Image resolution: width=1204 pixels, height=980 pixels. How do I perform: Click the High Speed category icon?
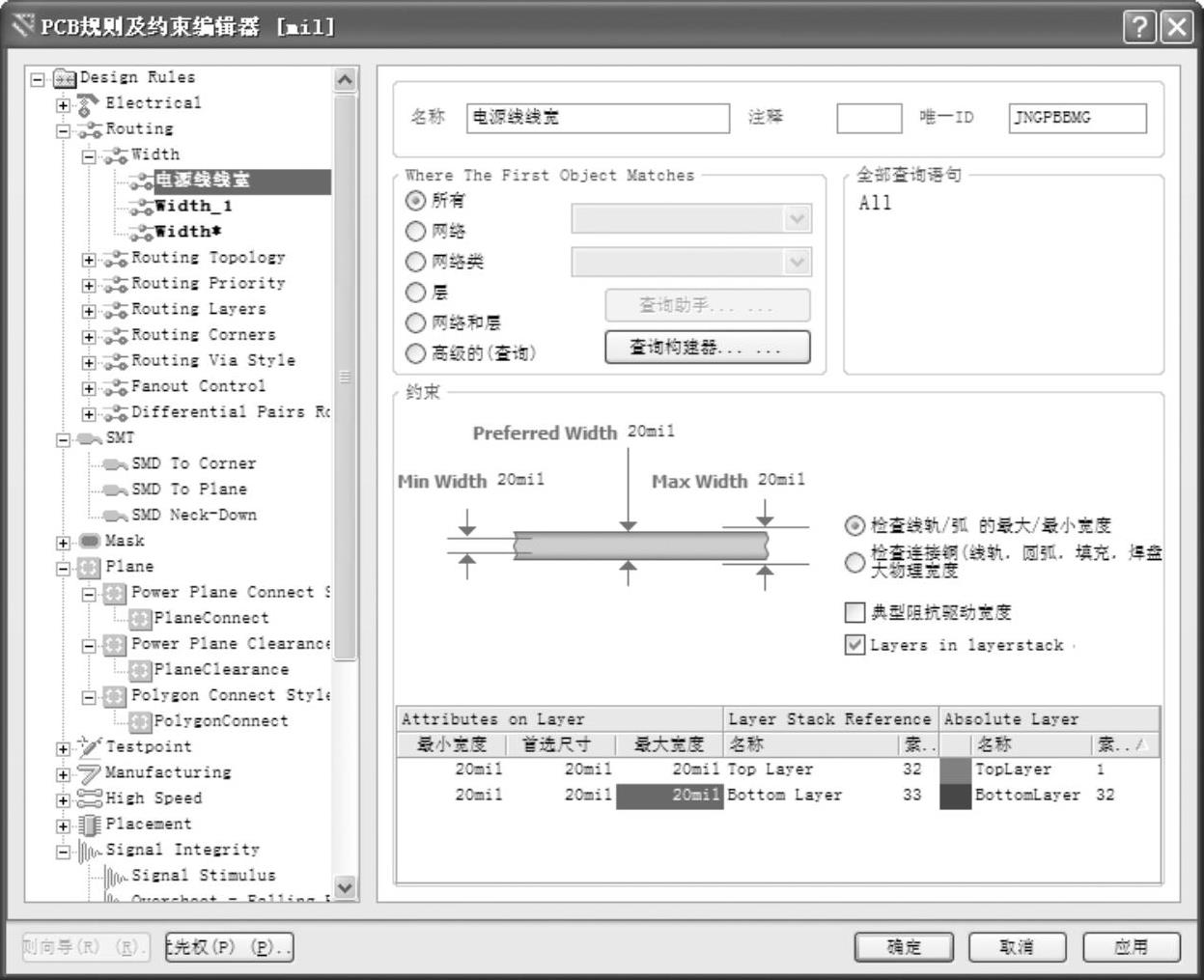pyautogui.click(x=90, y=798)
